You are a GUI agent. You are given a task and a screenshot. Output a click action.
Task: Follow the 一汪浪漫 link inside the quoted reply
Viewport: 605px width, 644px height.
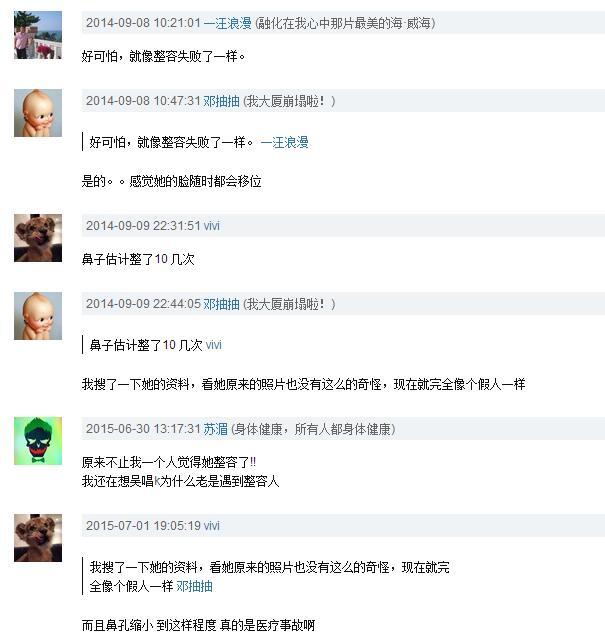pos(284,143)
